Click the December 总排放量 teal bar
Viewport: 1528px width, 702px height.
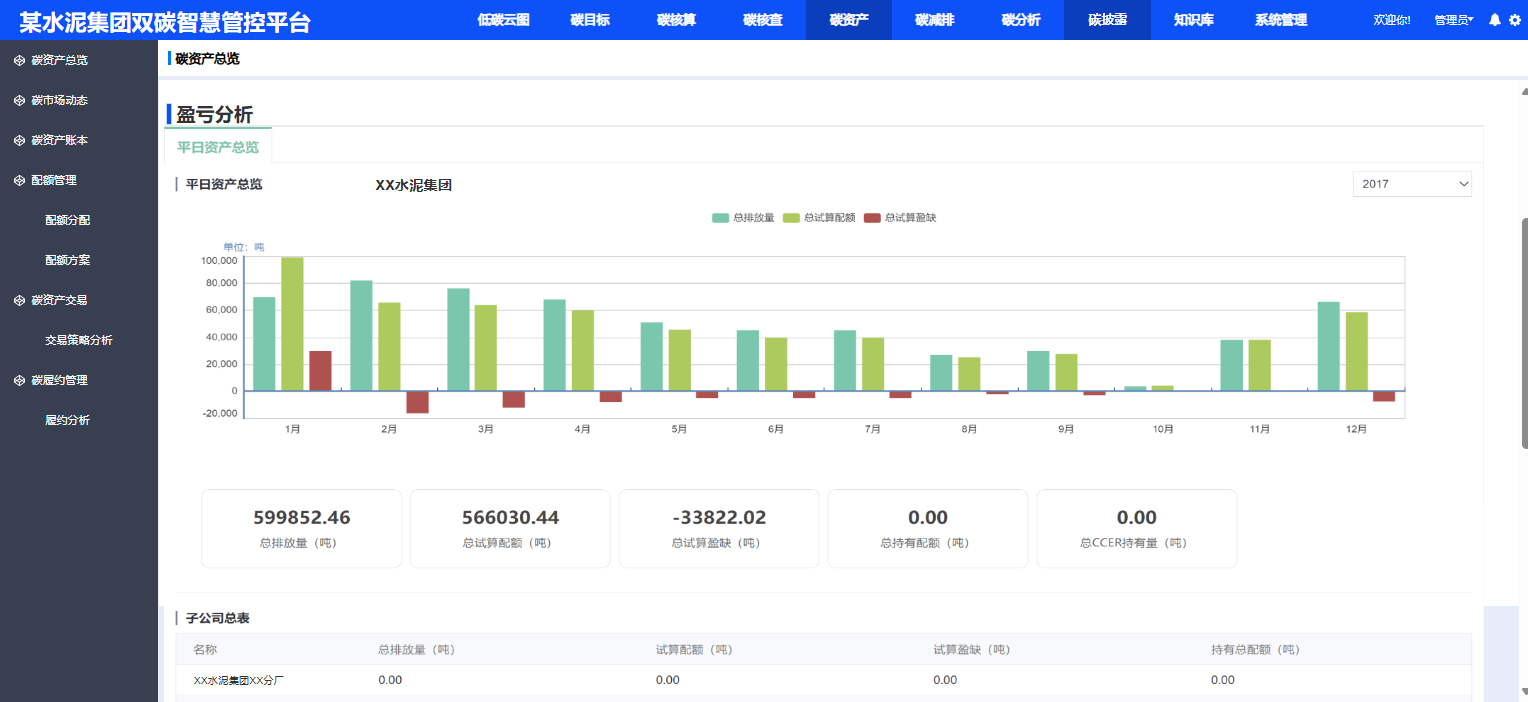tap(1329, 346)
